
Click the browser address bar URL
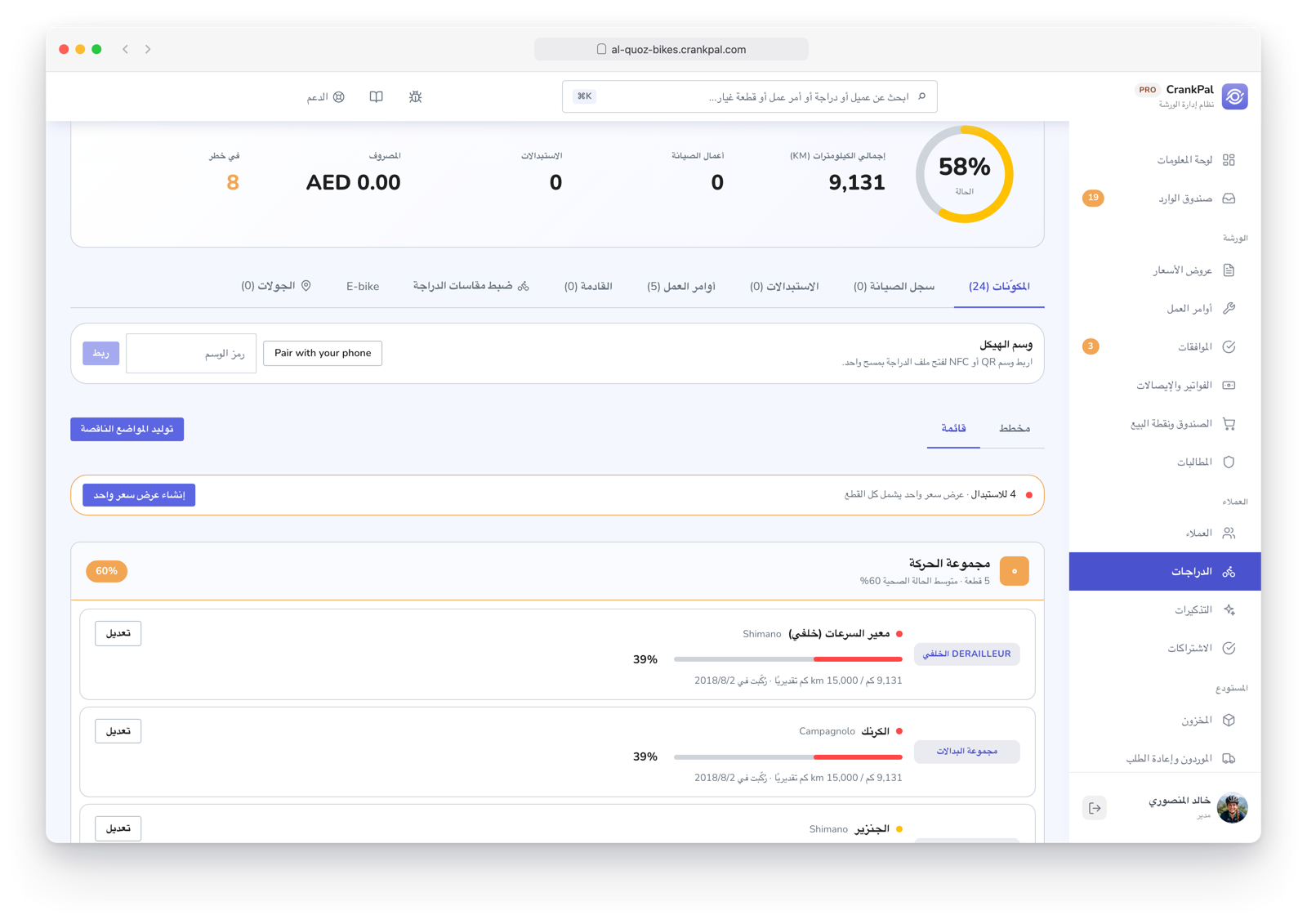[671, 49]
